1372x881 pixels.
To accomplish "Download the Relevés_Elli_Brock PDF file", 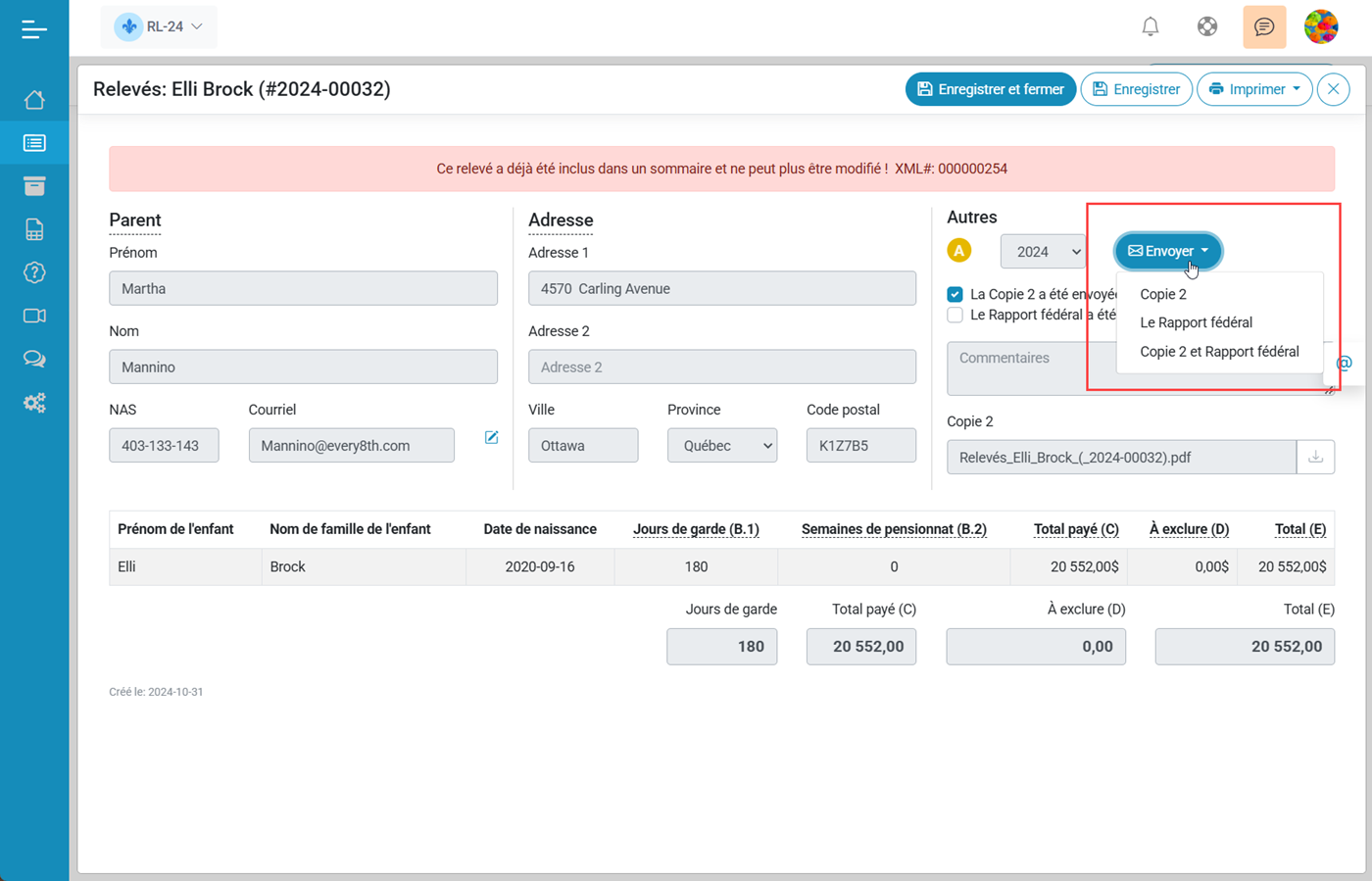I will click(x=1314, y=457).
